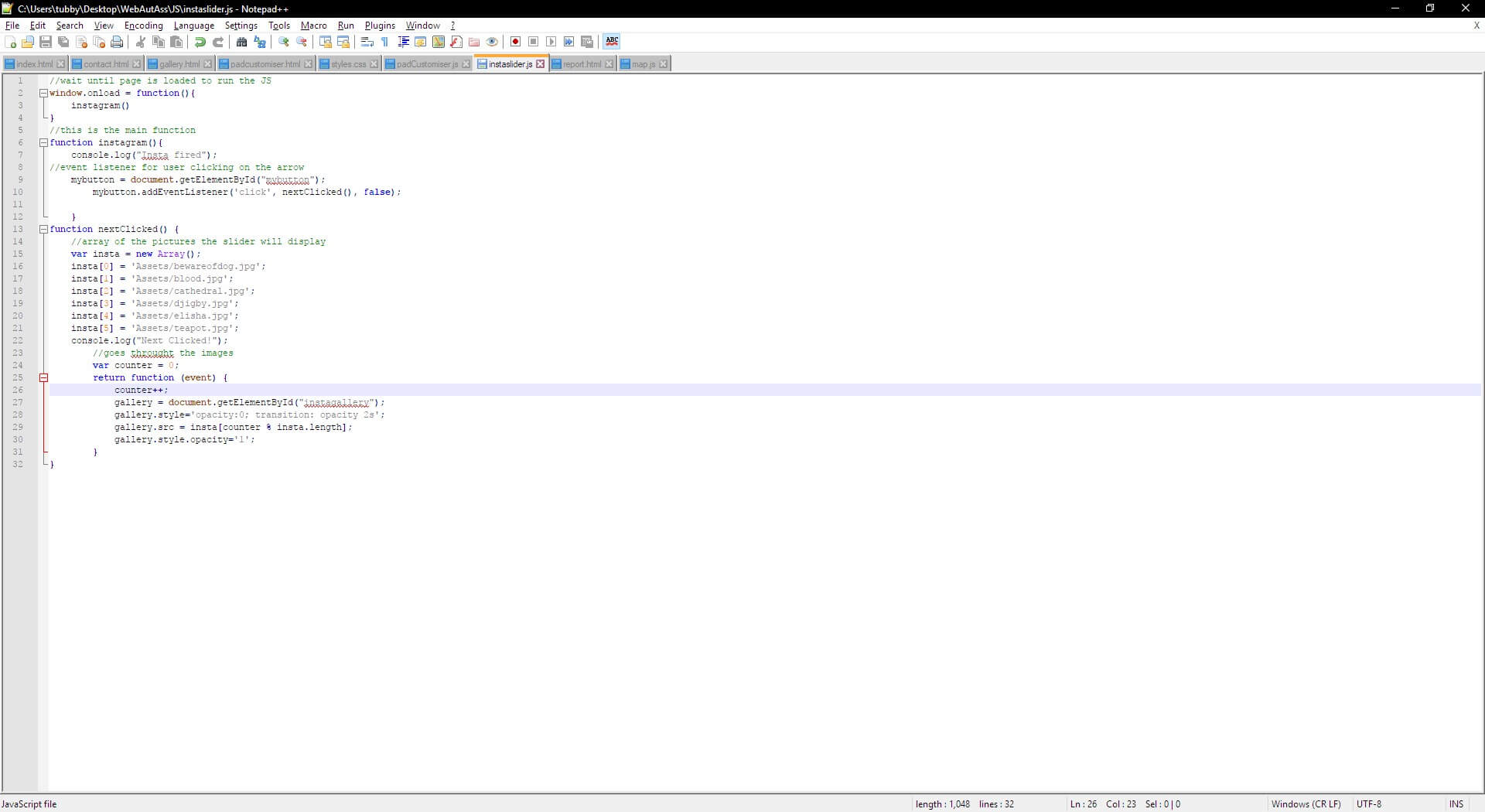The image size is (1485, 812).
Task: Toggle the Document Map panel icon
Action: click(x=439, y=42)
